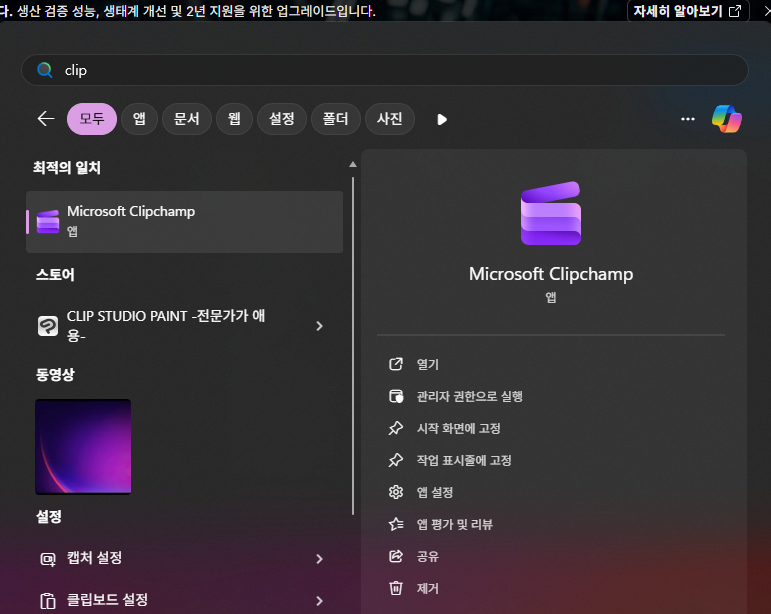Select the 문서 filter tab
Image resolution: width=771 pixels, height=614 pixels.
[x=186, y=118]
